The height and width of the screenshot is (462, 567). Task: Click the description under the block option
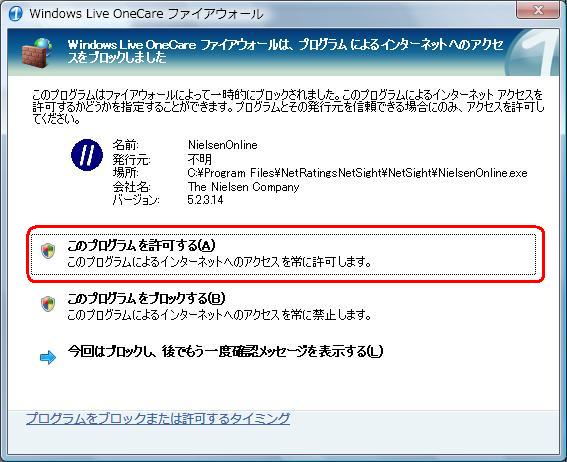[x=219, y=315]
